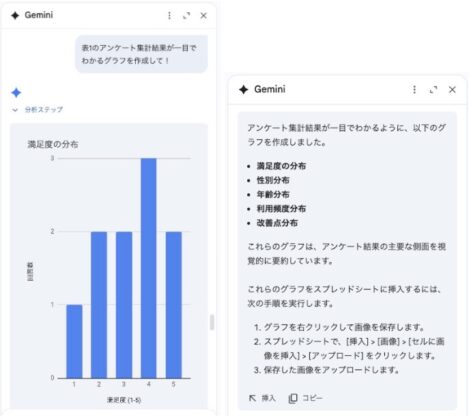Viewport: 469px width, 420px height.
Task: Click the 年齢分布 bullet item
Action: (x=273, y=195)
